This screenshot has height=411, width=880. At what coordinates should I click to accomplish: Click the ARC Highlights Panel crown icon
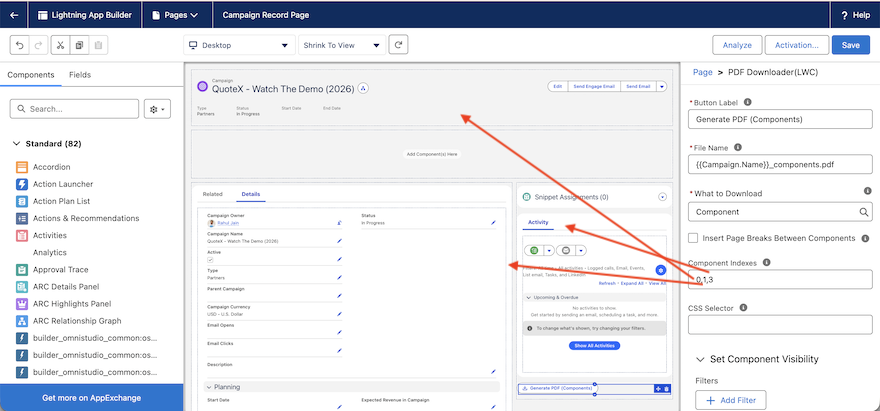click(22, 304)
